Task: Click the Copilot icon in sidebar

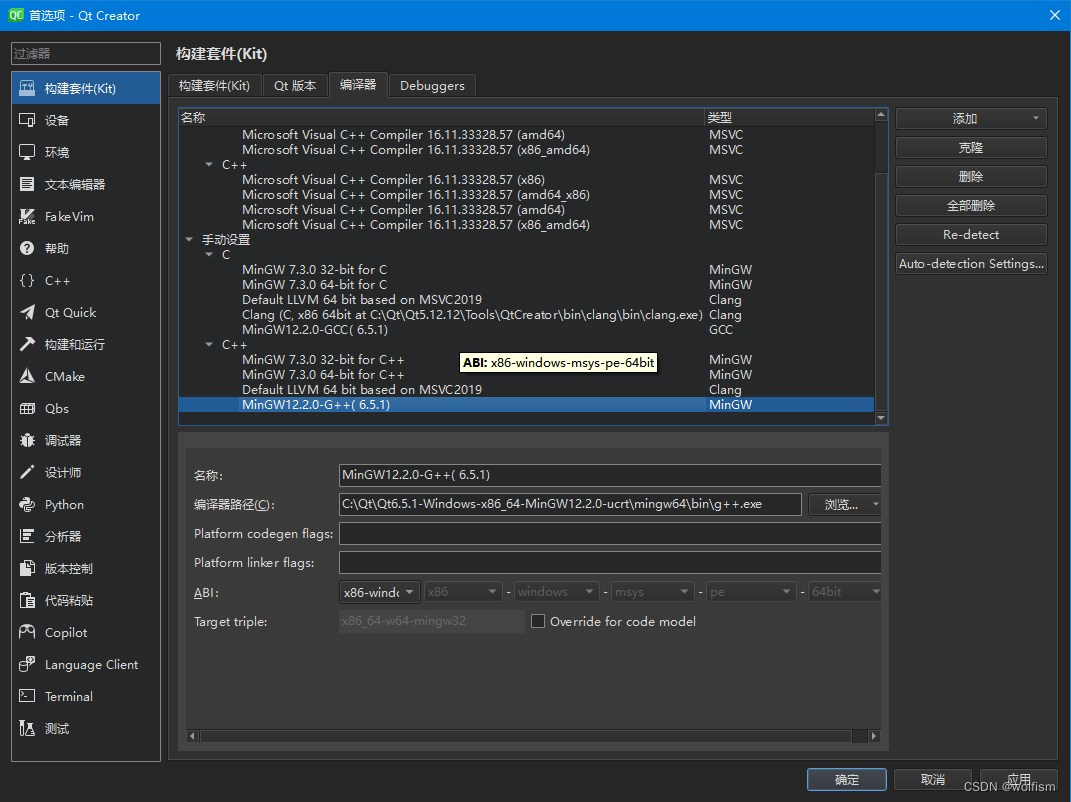Action: pos(27,632)
